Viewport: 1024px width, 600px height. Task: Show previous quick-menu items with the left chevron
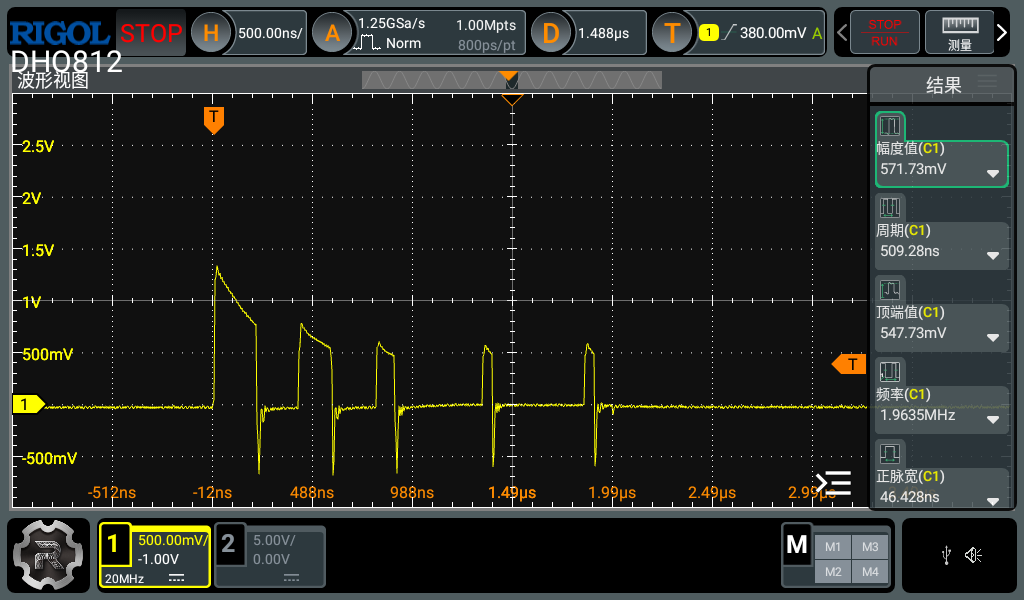842,32
